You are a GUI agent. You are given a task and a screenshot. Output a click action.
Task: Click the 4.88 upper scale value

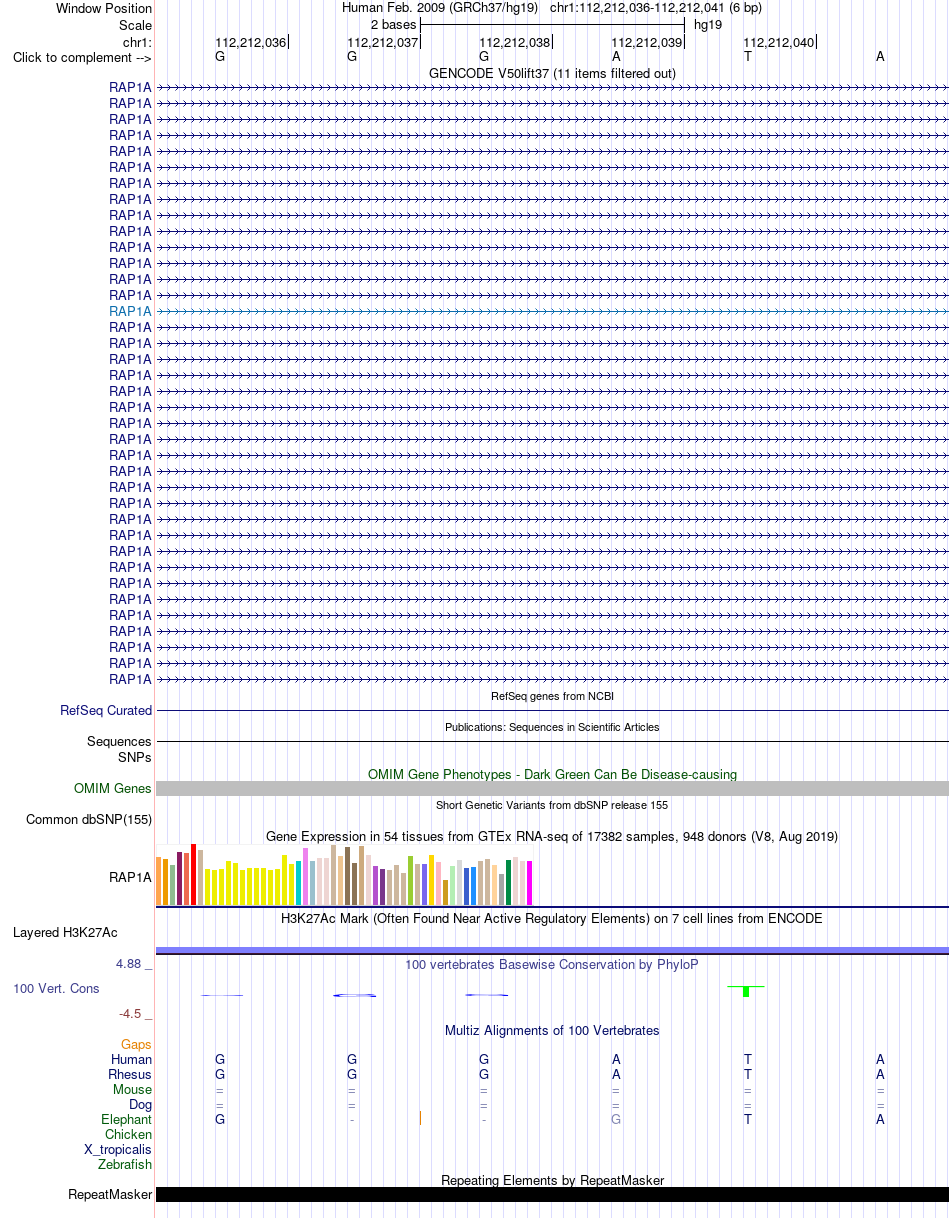pos(128,964)
